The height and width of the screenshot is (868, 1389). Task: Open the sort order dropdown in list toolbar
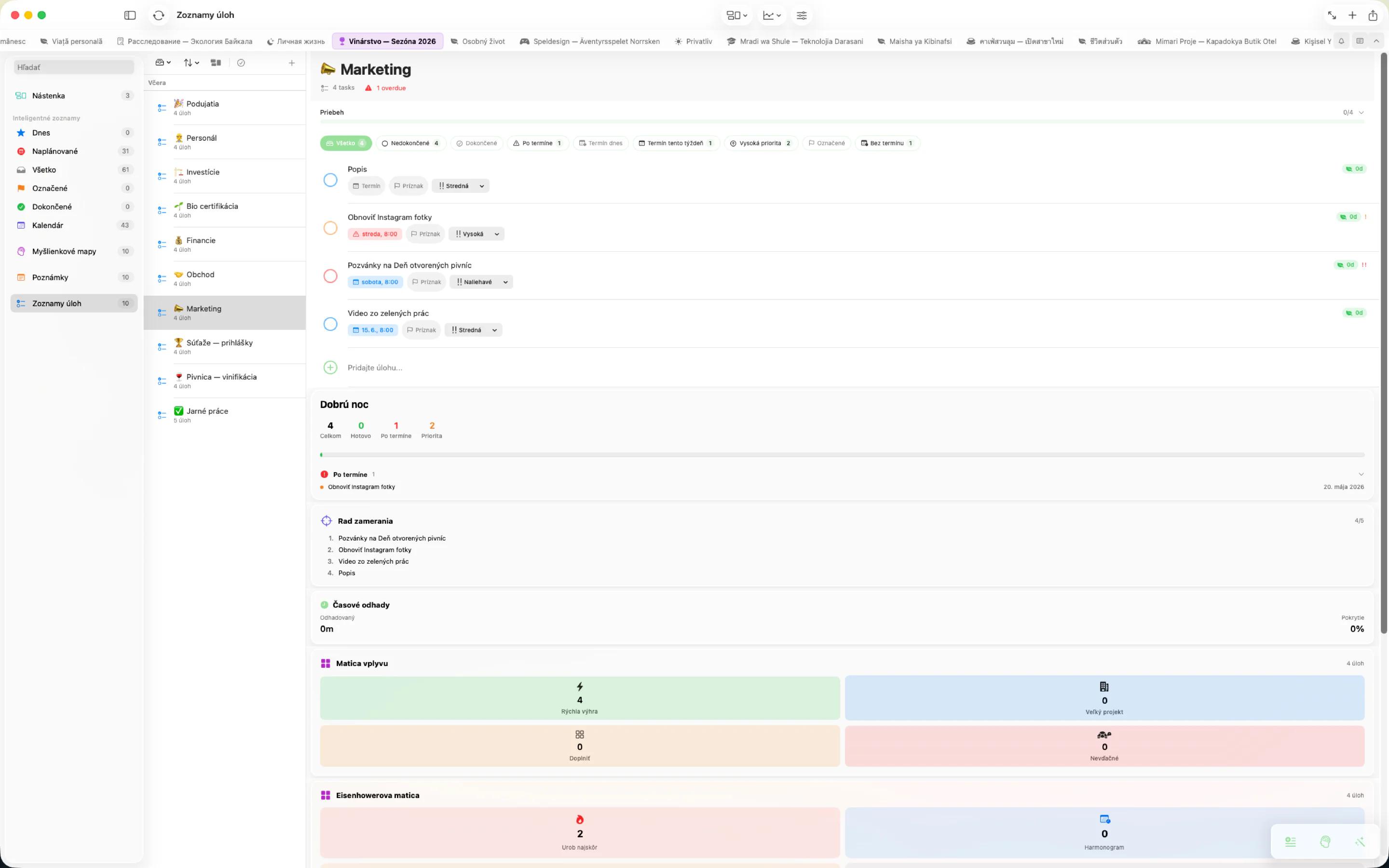click(191, 63)
